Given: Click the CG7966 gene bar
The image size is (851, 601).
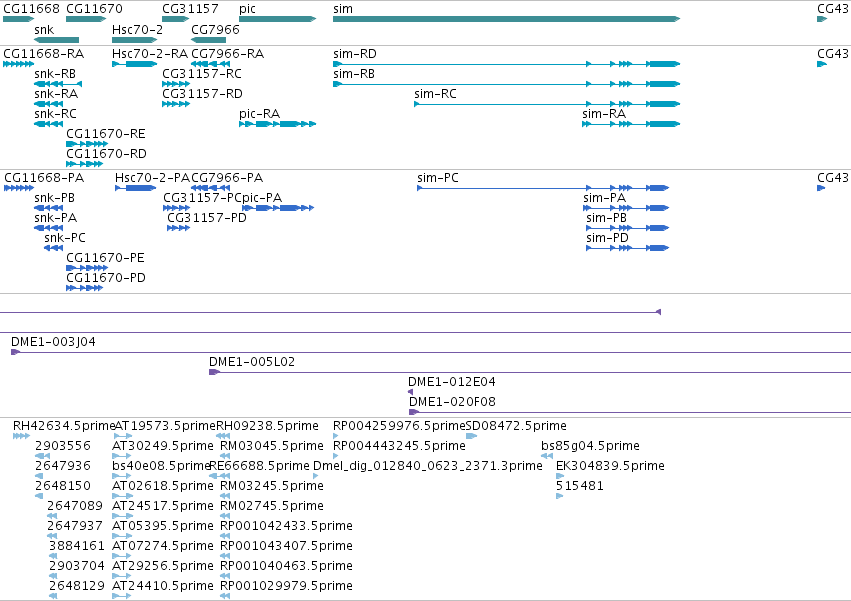Looking at the screenshot, I should click(x=209, y=40).
